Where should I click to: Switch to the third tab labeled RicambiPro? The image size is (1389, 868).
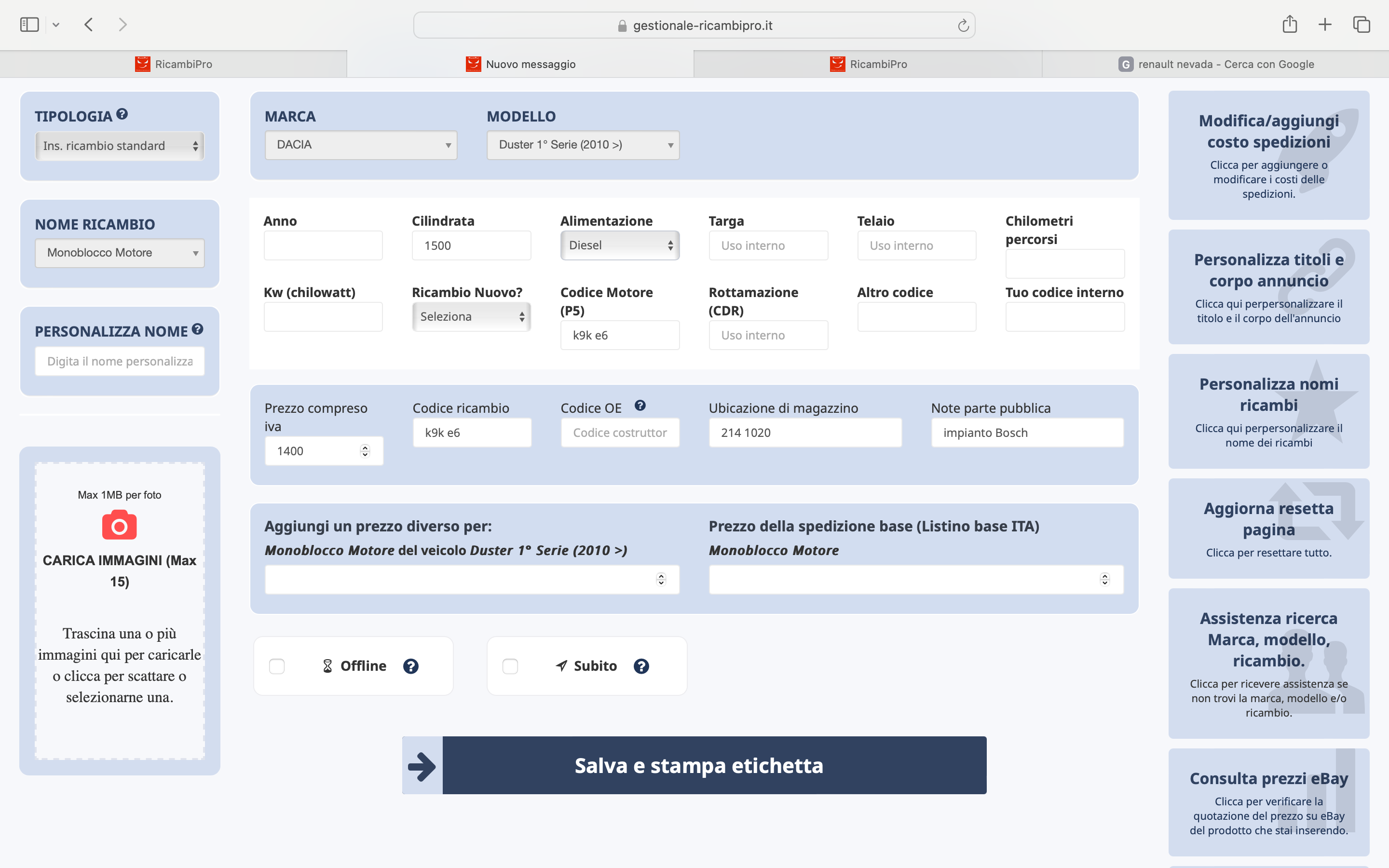click(x=868, y=64)
